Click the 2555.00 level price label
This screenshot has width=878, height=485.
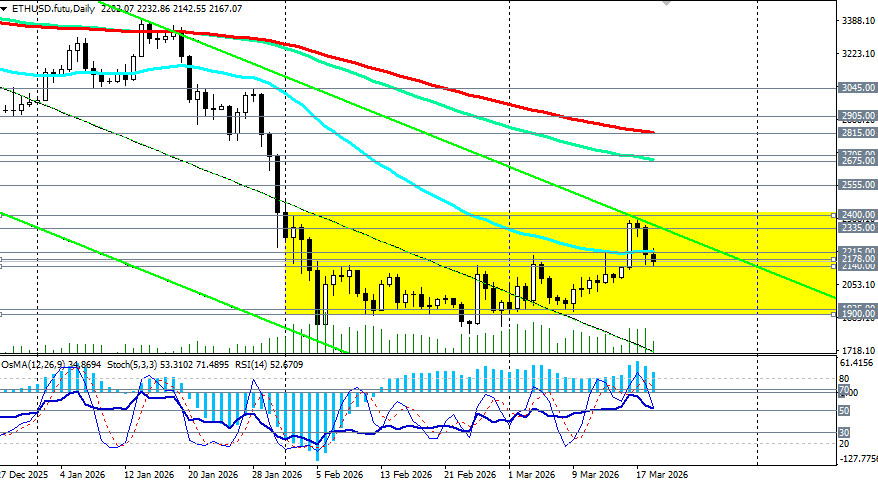[858, 185]
